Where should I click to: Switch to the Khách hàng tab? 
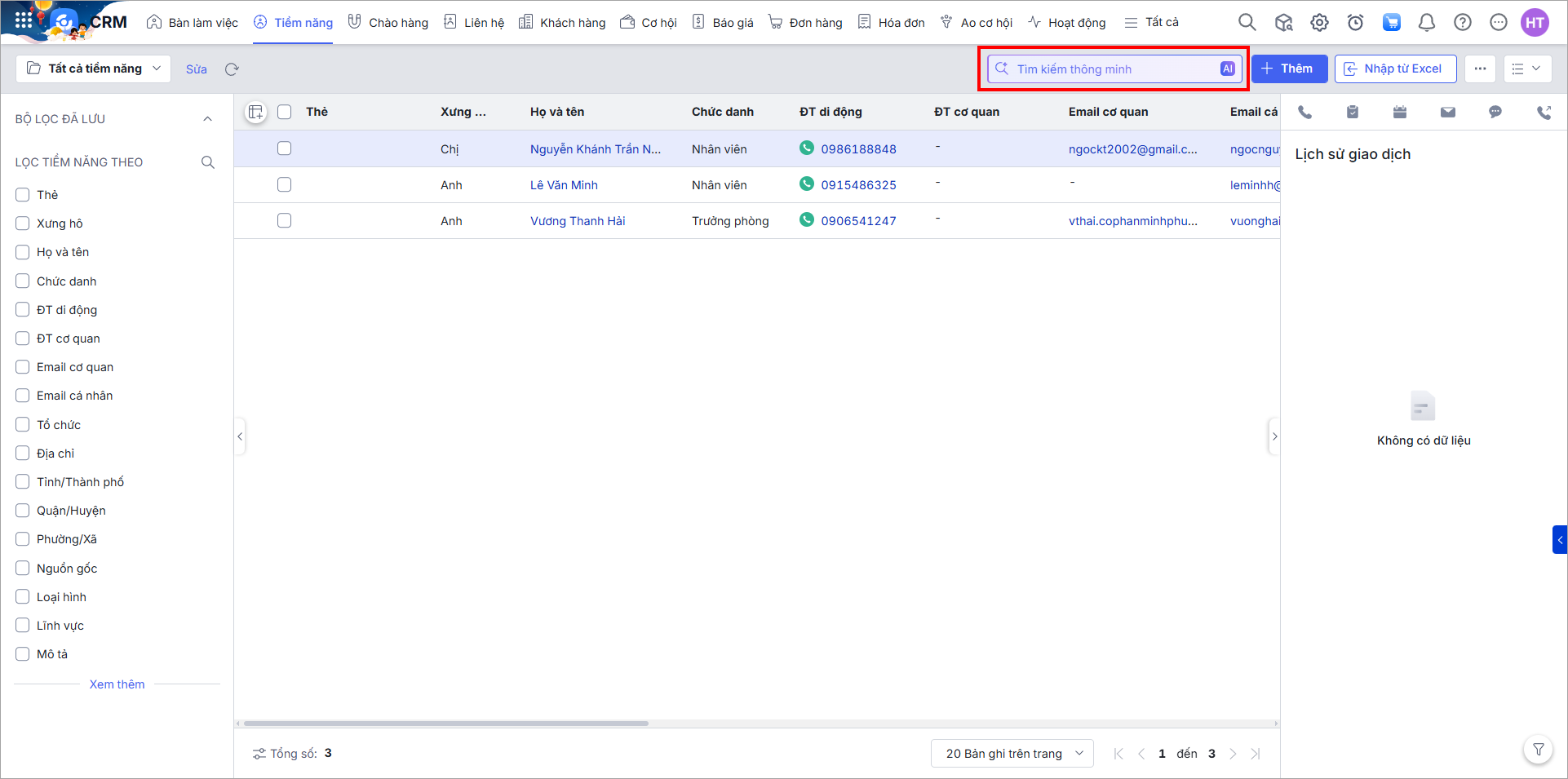click(563, 23)
